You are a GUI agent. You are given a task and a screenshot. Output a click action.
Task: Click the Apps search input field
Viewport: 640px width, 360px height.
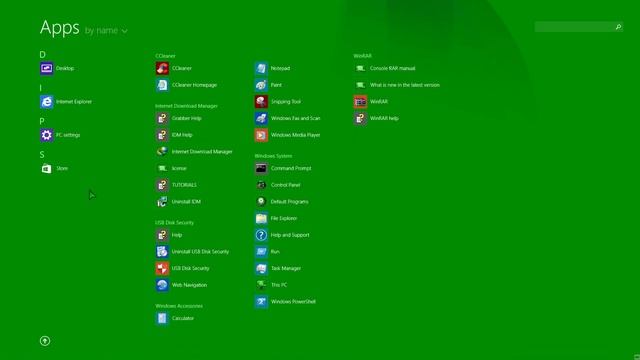pyautogui.click(x=574, y=27)
